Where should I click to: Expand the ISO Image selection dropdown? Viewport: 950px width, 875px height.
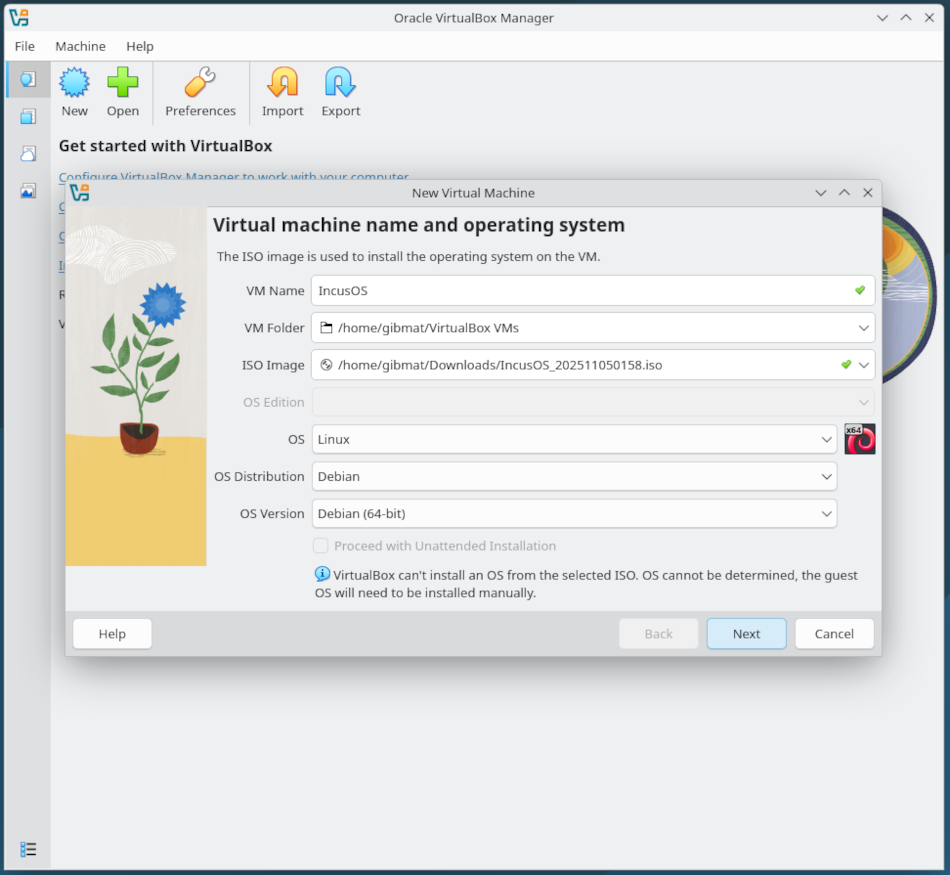(864, 364)
